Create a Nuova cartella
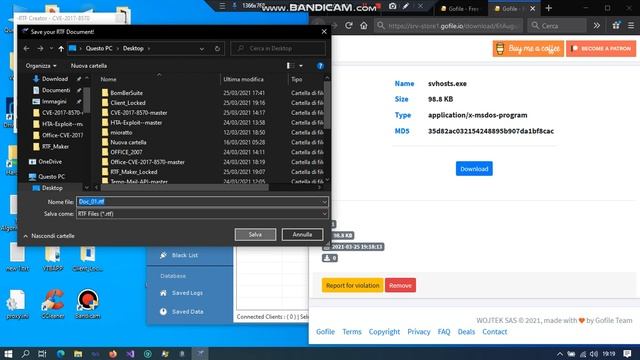Image resolution: width=640 pixels, height=360 pixels. pos(89,66)
